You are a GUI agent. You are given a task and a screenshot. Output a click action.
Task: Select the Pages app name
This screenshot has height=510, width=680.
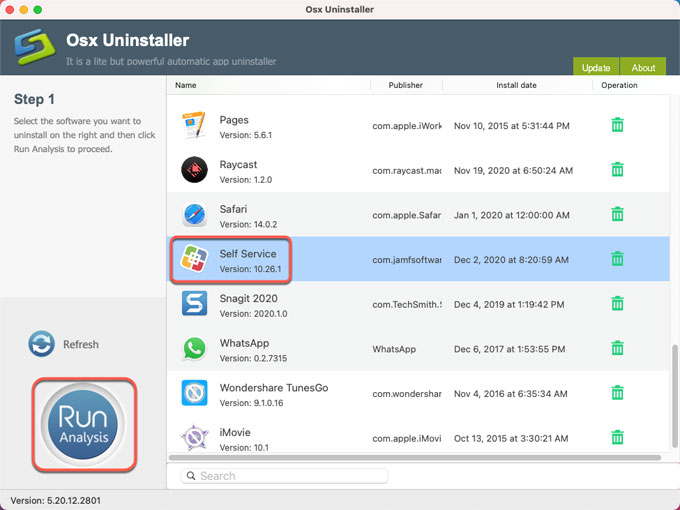pyautogui.click(x=234, y=120)
